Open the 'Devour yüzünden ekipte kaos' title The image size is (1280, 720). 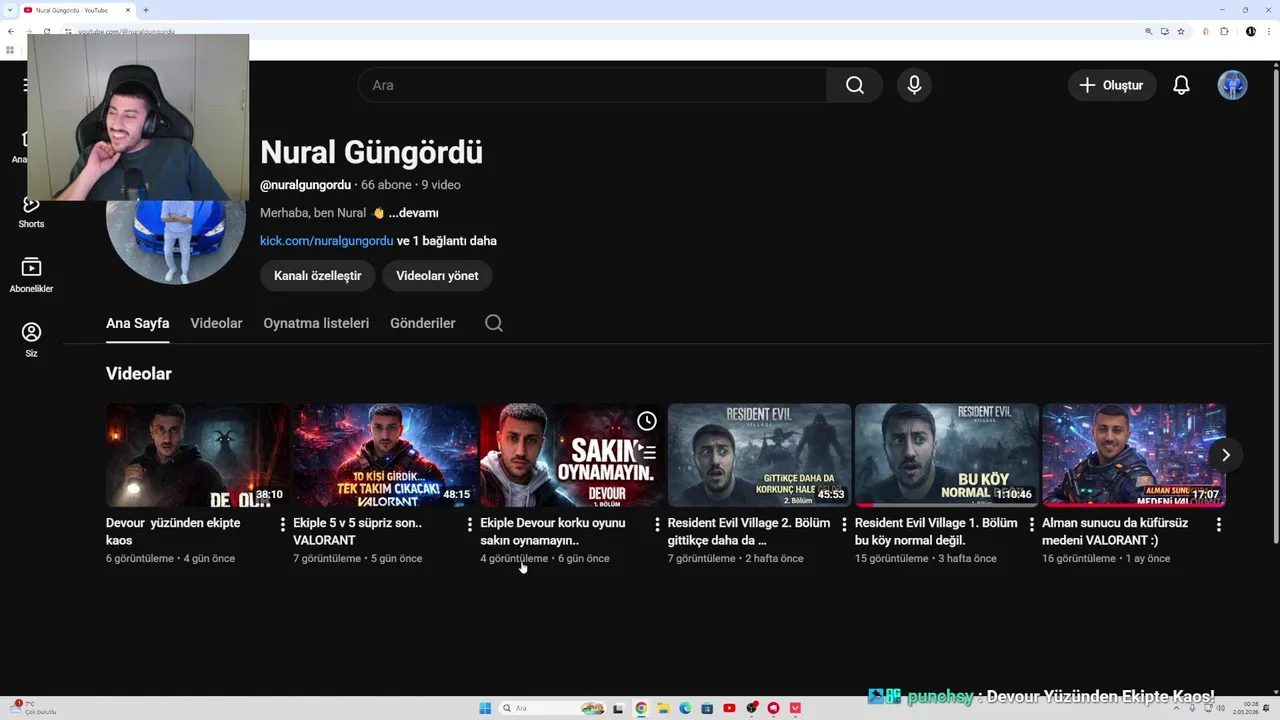pos(173,531)
